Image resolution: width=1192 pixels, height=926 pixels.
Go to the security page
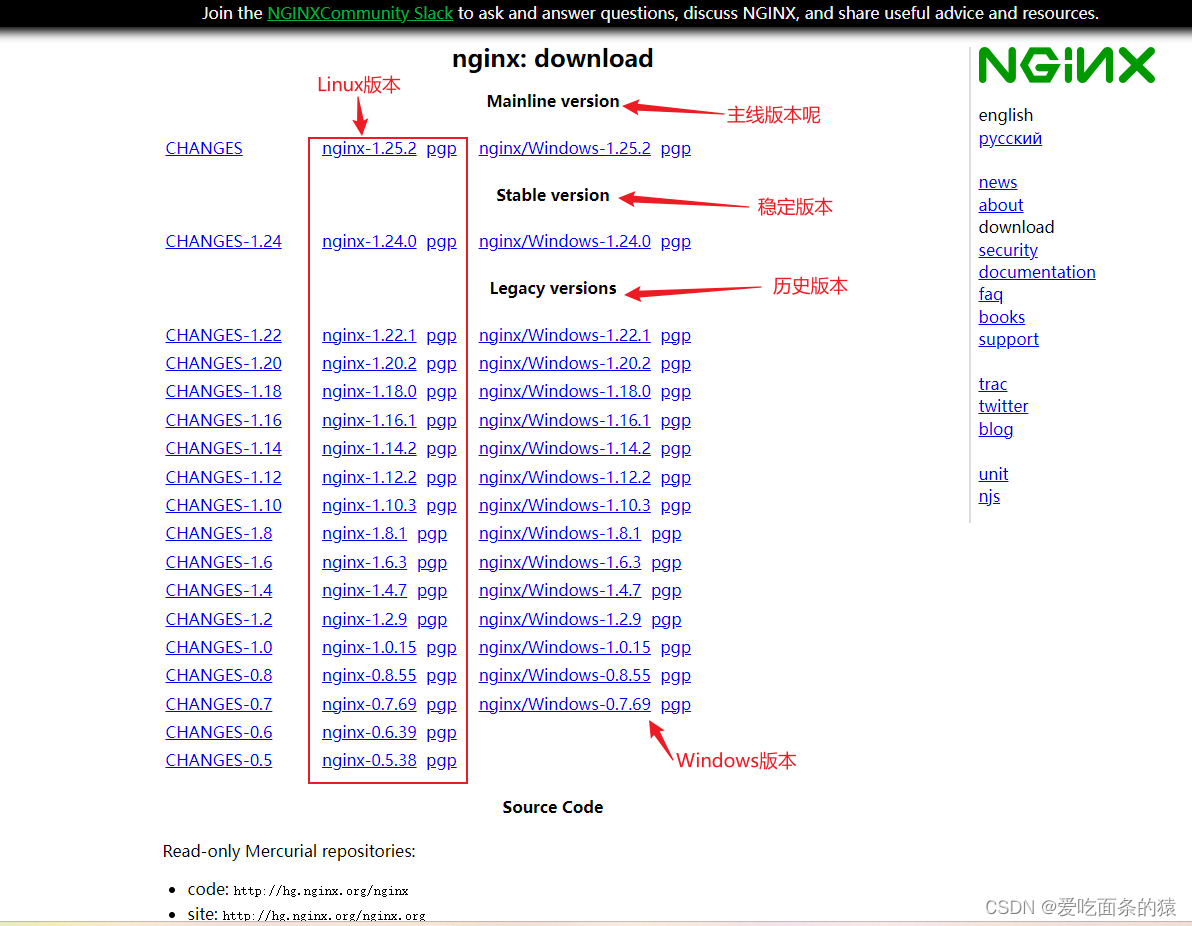coord(1008,250)
